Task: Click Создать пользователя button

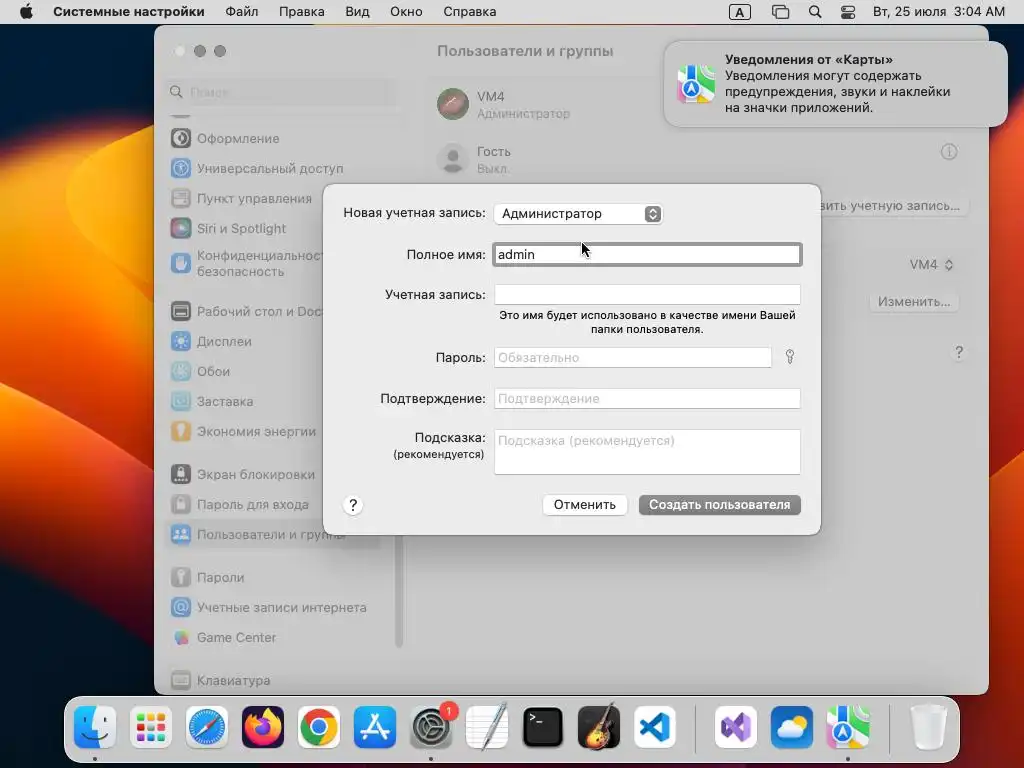Action: [x=720, y=505]
